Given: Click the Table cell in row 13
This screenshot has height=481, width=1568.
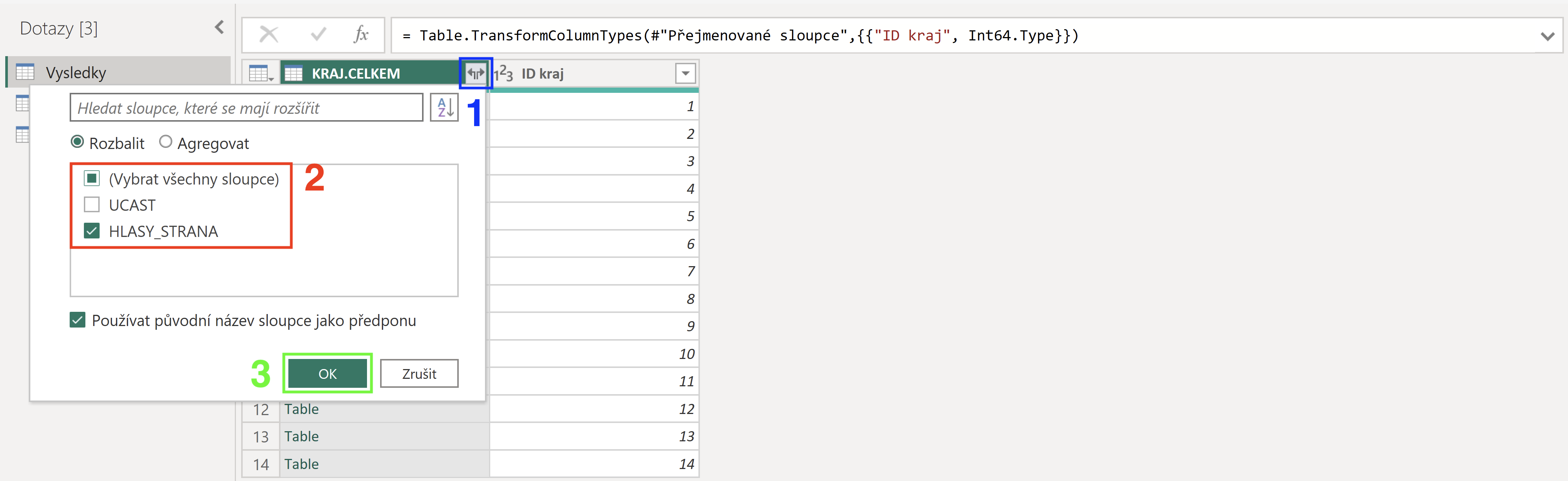Looking at the screenshot, I should pos(385,436).
